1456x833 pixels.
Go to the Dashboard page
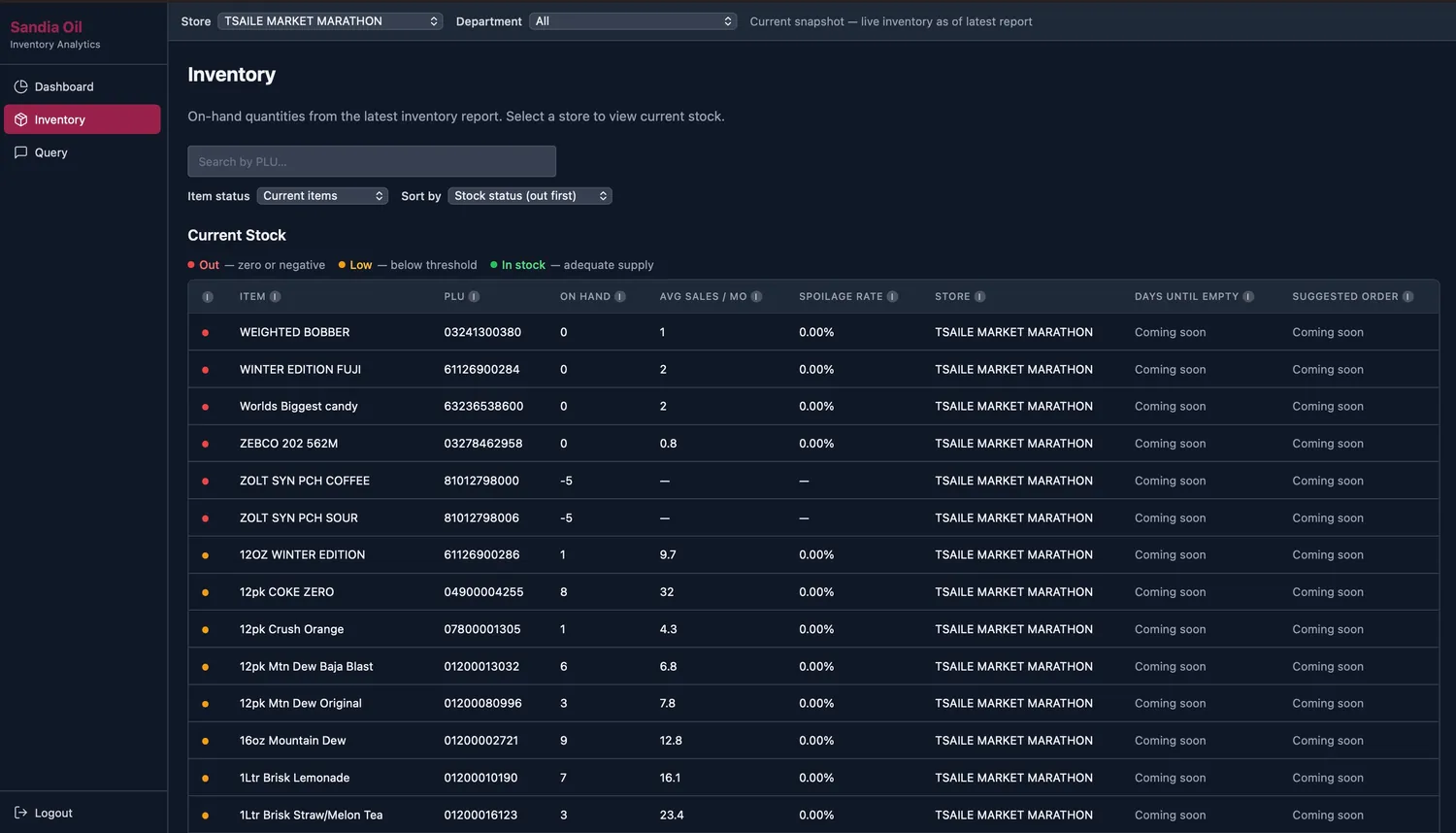pos(63,86)
